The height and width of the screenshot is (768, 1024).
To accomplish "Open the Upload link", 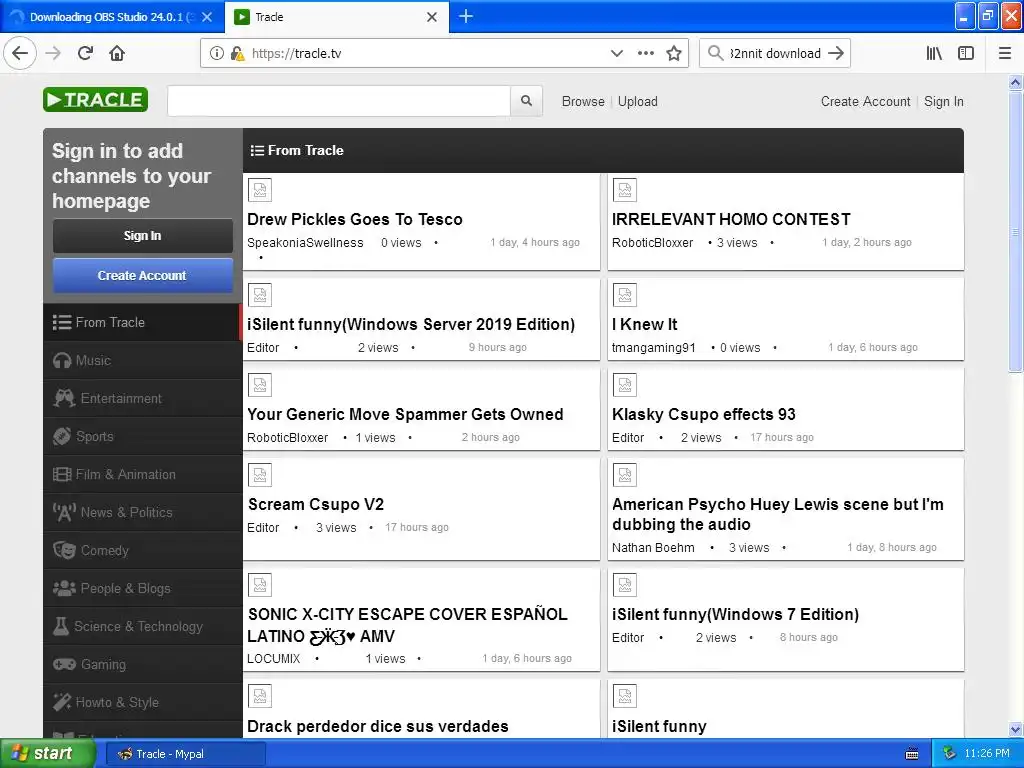I will (637, 101).
